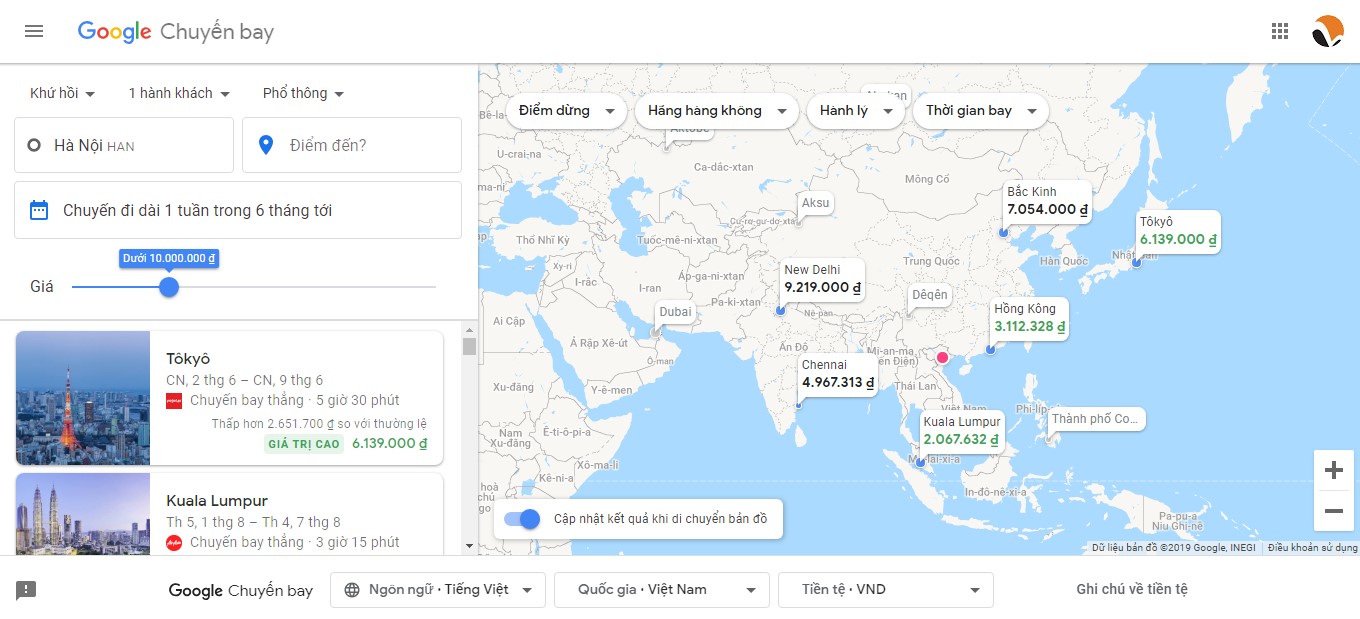1360x619 pixels.
Task: Expand the Khứ hồi trip type dropdown
Action: click(x=63, y=93)
